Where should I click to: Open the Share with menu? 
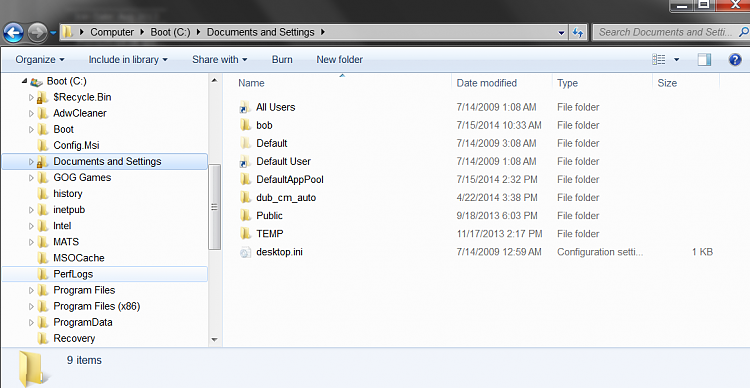[220, 59]
